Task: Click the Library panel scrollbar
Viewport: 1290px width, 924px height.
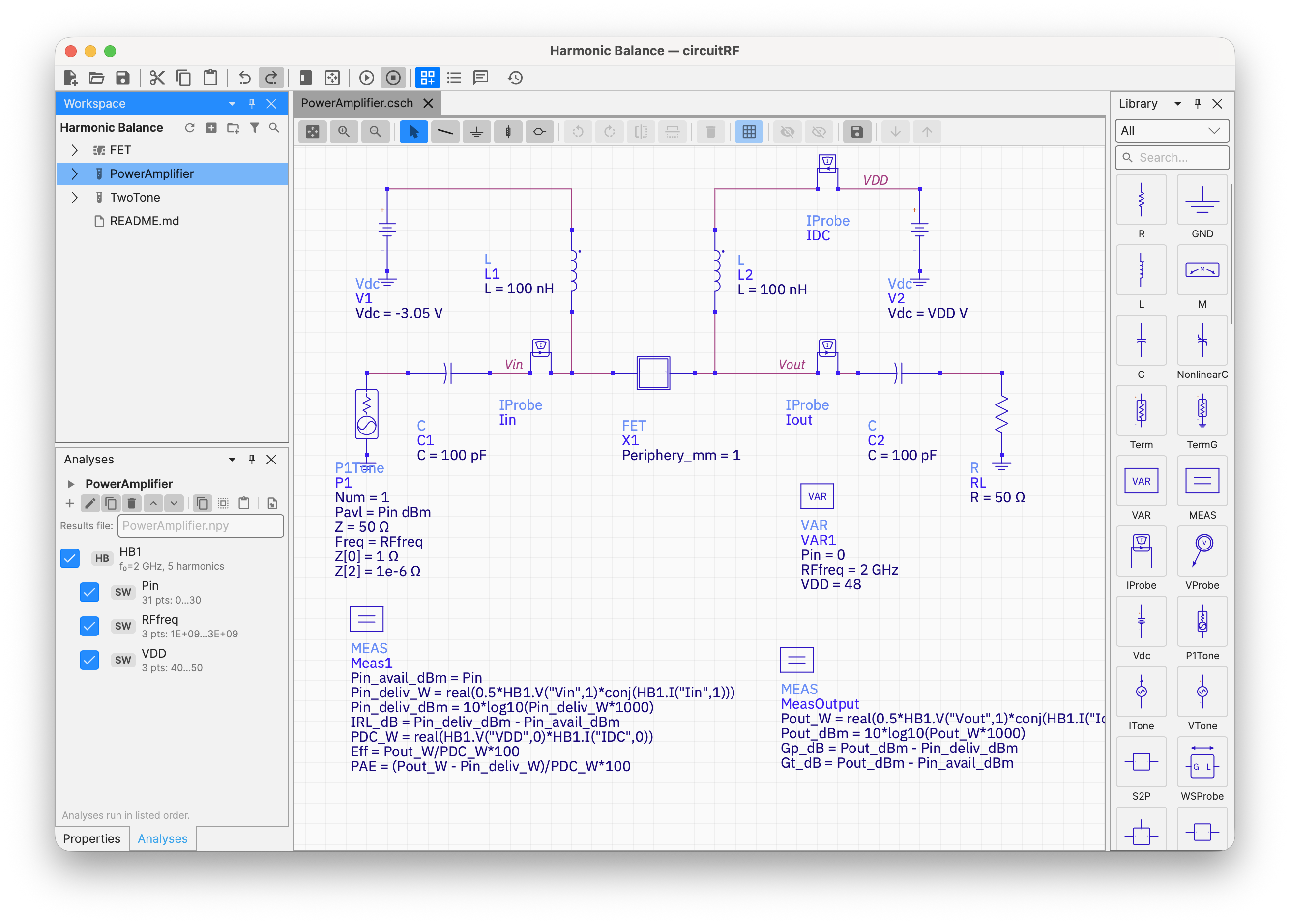Action: 1231,253
